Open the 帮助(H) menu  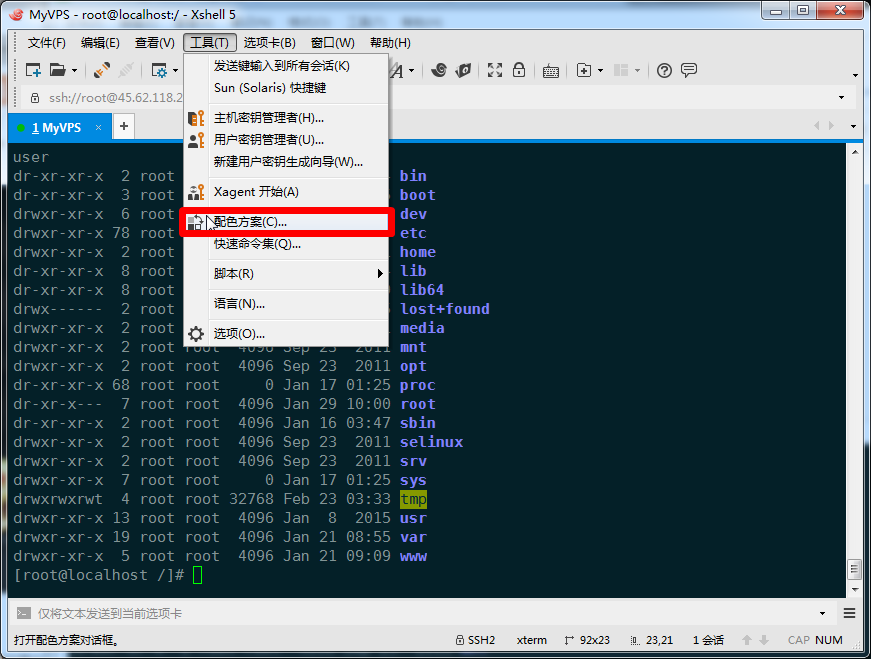click(391, 43)
